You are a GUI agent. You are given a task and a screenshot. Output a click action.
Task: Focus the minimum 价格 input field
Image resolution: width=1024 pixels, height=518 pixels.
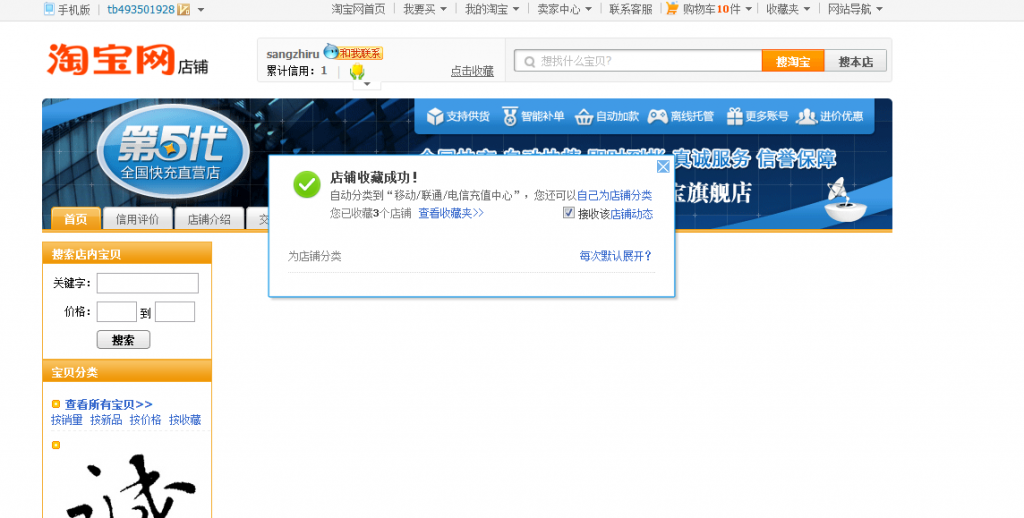[x=116, y=312]
